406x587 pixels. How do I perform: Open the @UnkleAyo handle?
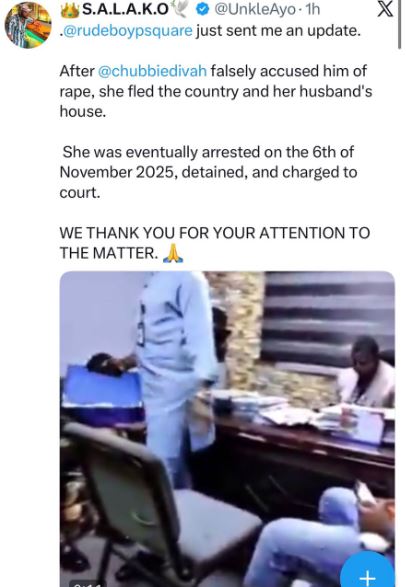[x=255, y=10]
